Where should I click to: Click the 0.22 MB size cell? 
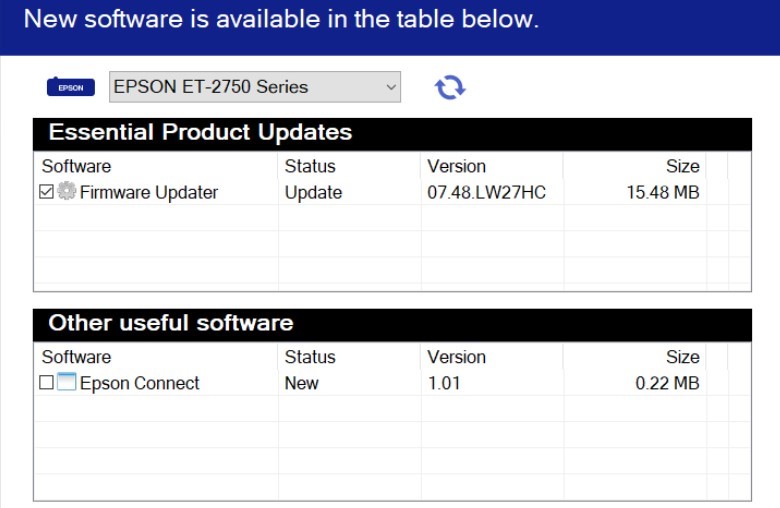[667, 383]
